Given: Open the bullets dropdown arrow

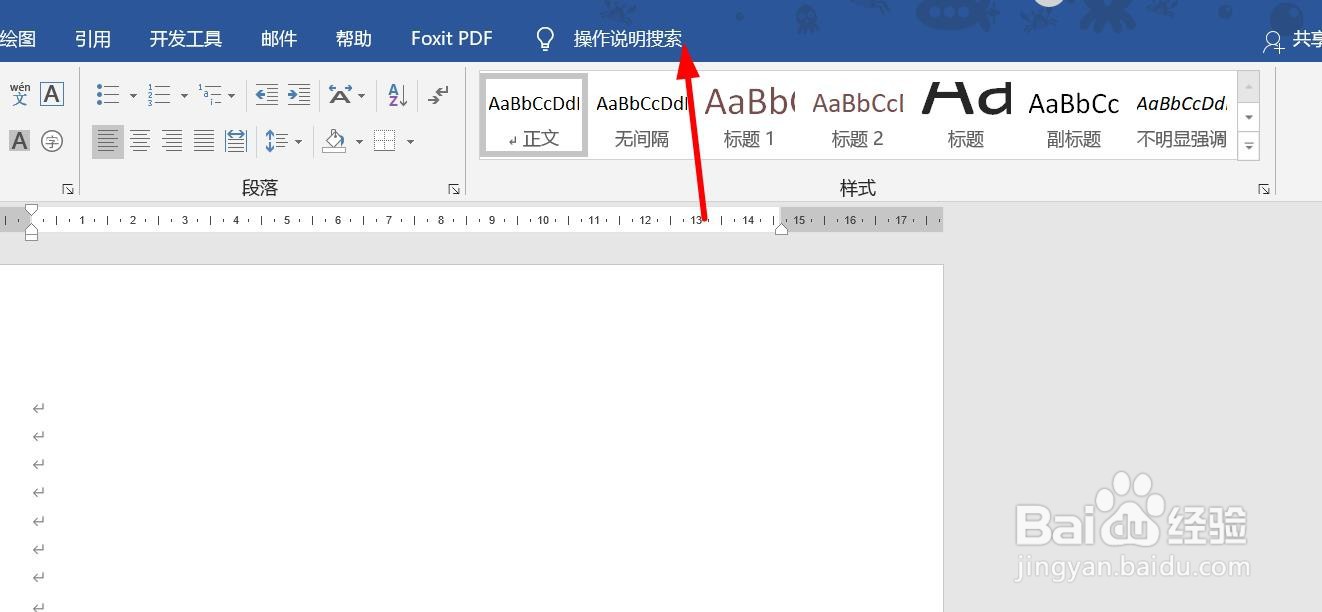Looking at the screenshot, I should (133, 96).
